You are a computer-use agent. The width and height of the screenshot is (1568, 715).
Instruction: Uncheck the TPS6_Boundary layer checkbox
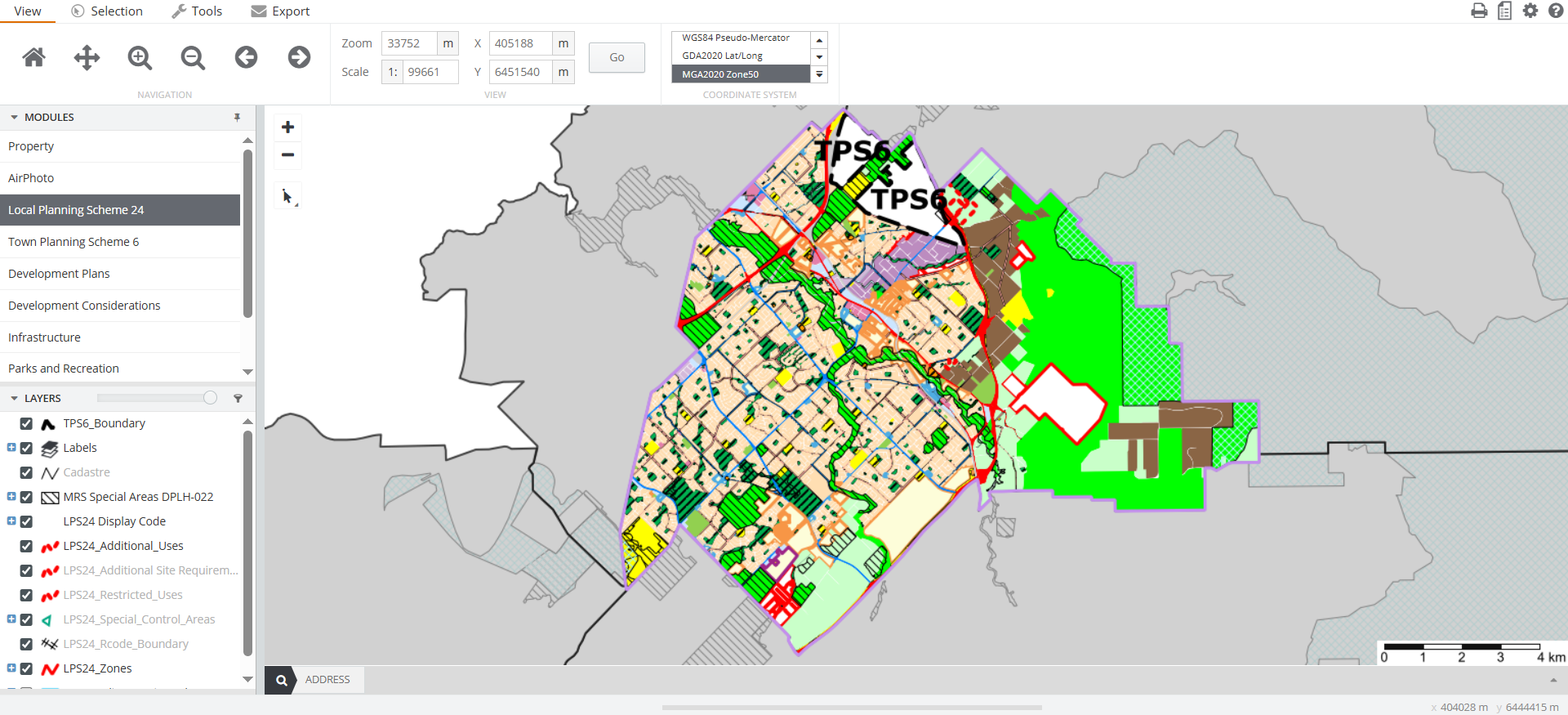point(26,423)
